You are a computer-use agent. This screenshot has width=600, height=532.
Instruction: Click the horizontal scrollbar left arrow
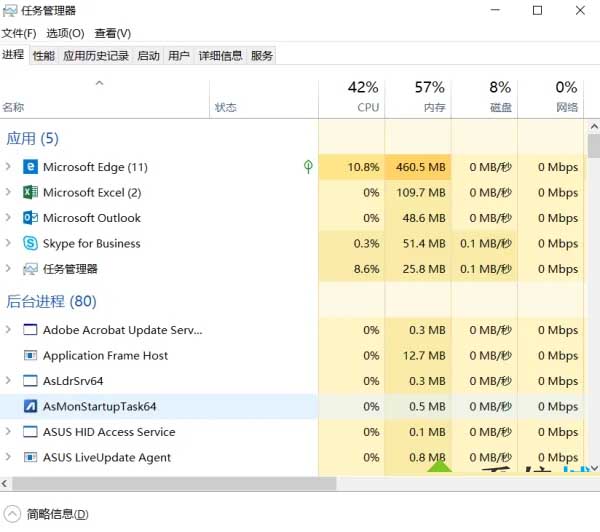click(5, 483)
